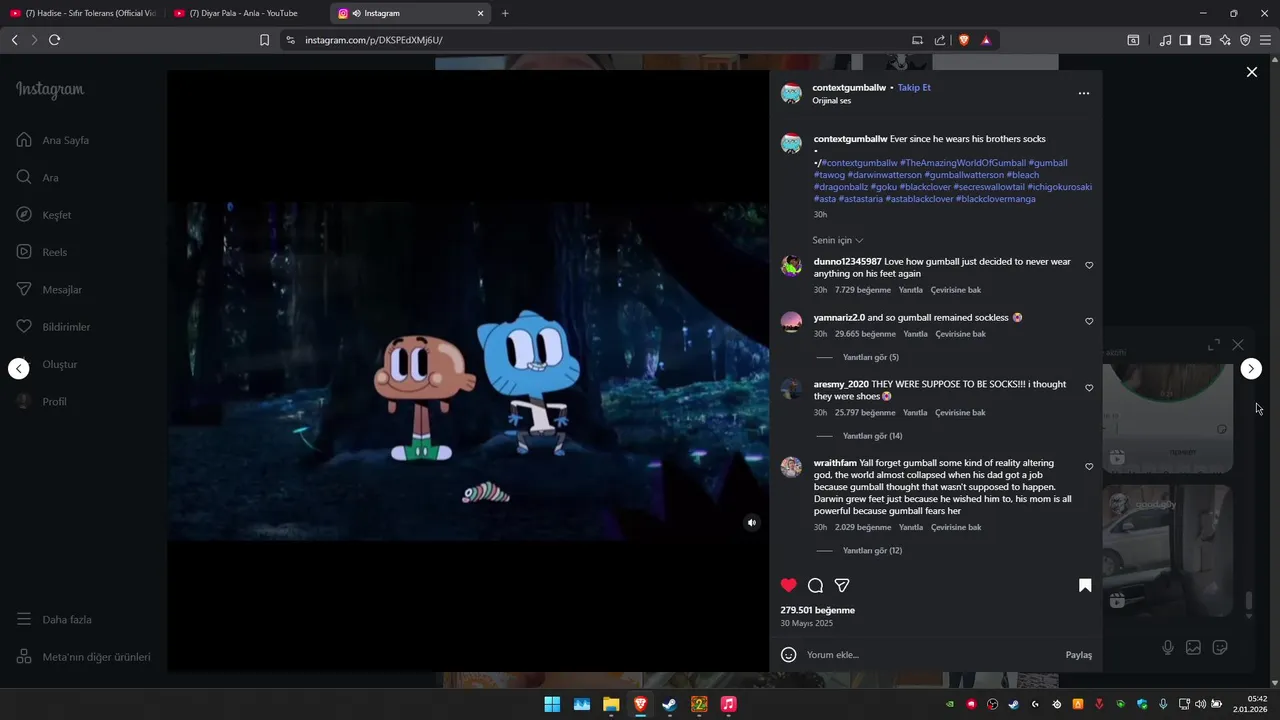1280x720 pixels.
Task: Open Windows Start menu
Action: point(552,704)
